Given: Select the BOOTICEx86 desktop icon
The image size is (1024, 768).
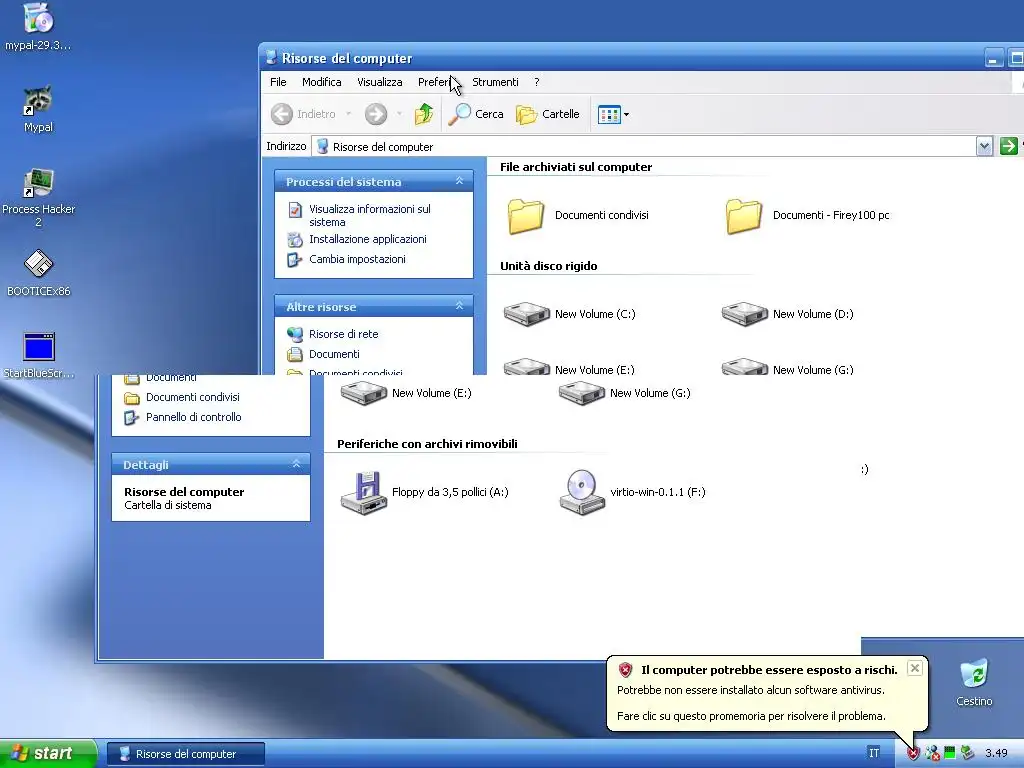Looking at the screenshot, I should (x=39, y=273).
